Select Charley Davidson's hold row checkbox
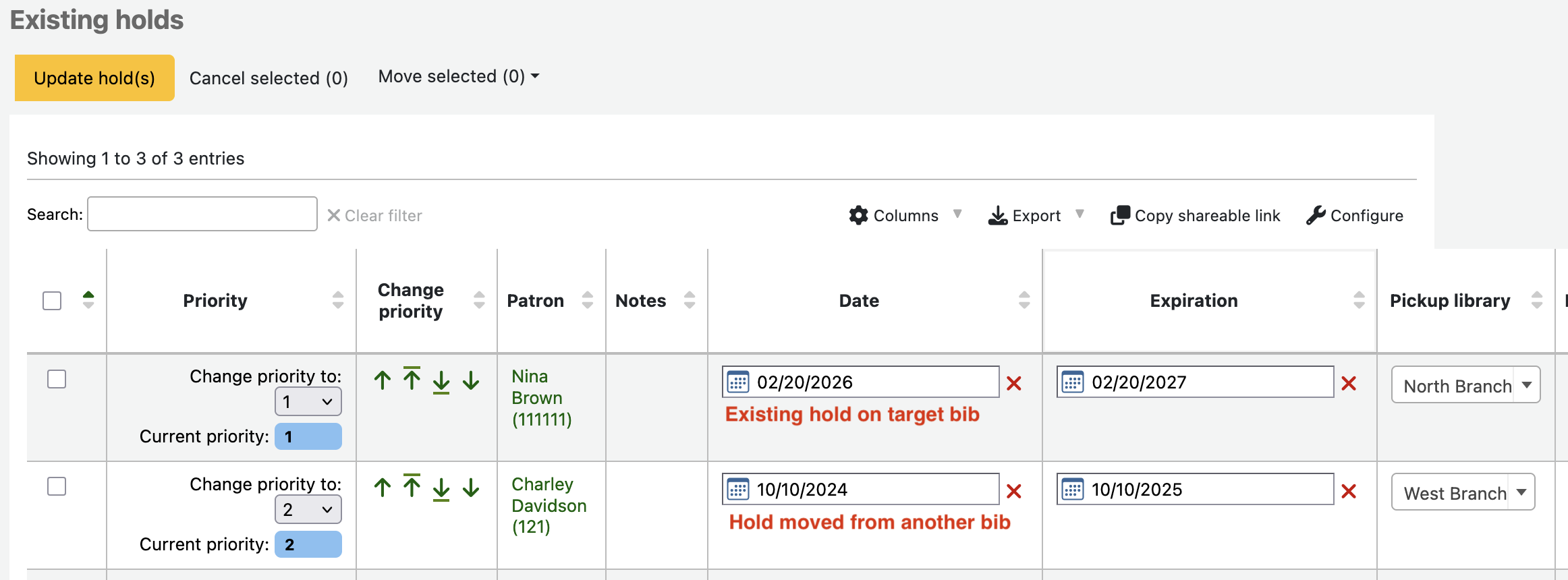 [x=57, y=486]
